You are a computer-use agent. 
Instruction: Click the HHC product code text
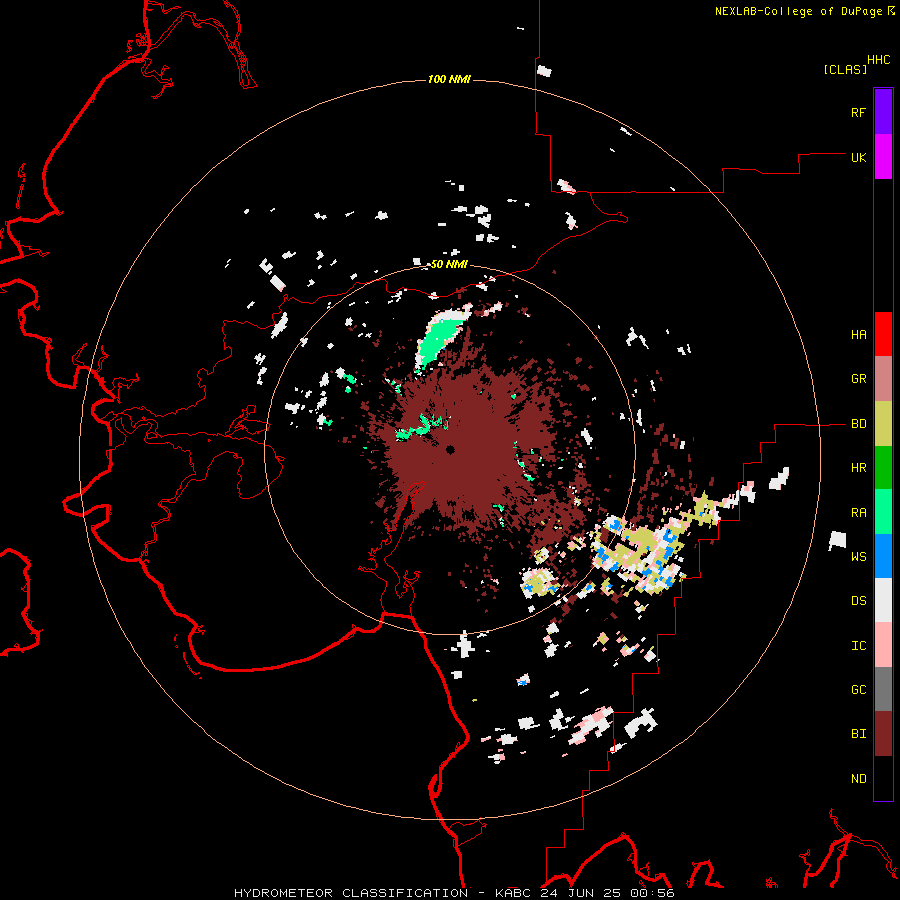click(x=879, y=60)
